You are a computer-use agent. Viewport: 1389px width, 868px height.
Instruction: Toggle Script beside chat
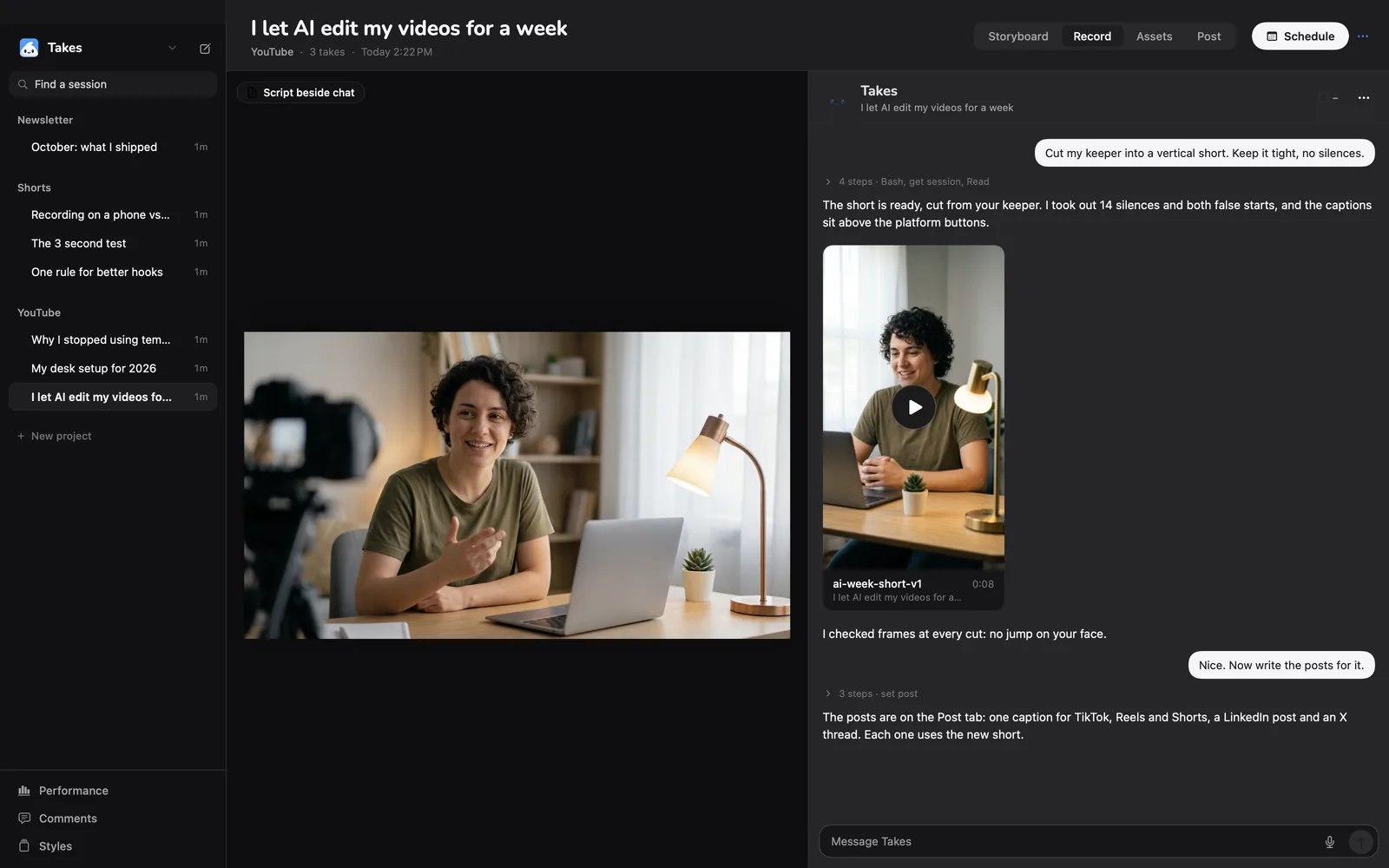[x=300, y=93]
